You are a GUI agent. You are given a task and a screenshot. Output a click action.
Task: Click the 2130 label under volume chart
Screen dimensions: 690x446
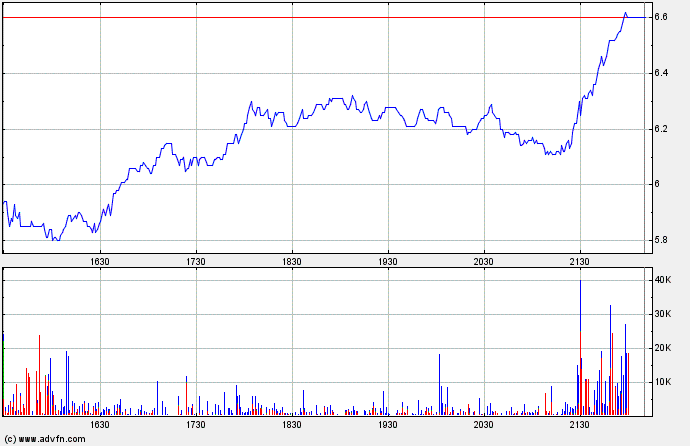coord(580,424)
